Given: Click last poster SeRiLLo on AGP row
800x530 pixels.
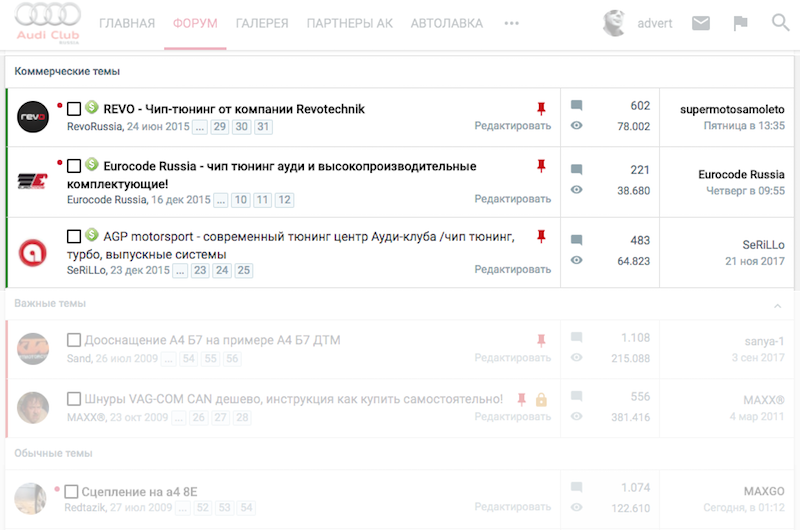Looking at the screenshot, I should [x=763, y=245].
